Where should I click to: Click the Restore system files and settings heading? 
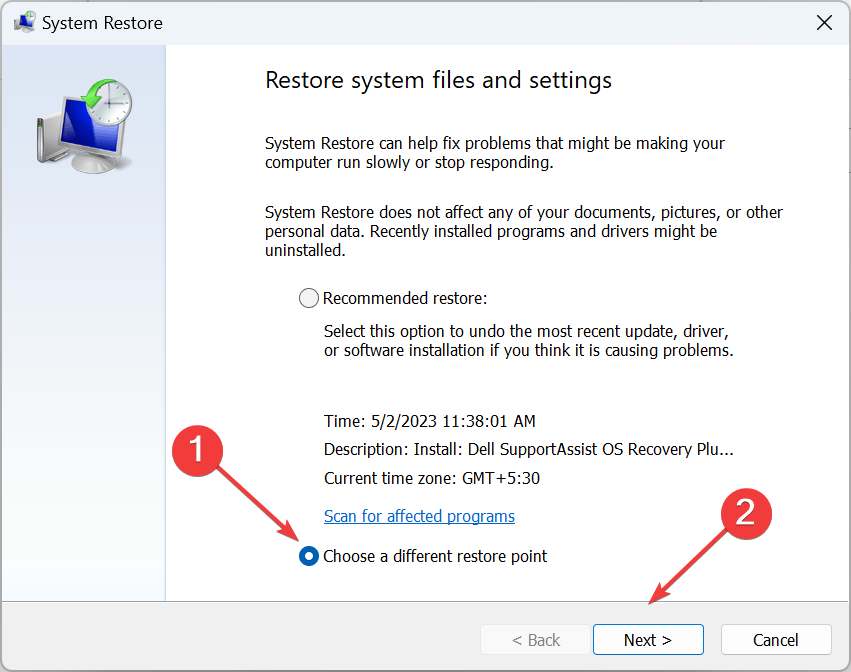coord(438,80)
